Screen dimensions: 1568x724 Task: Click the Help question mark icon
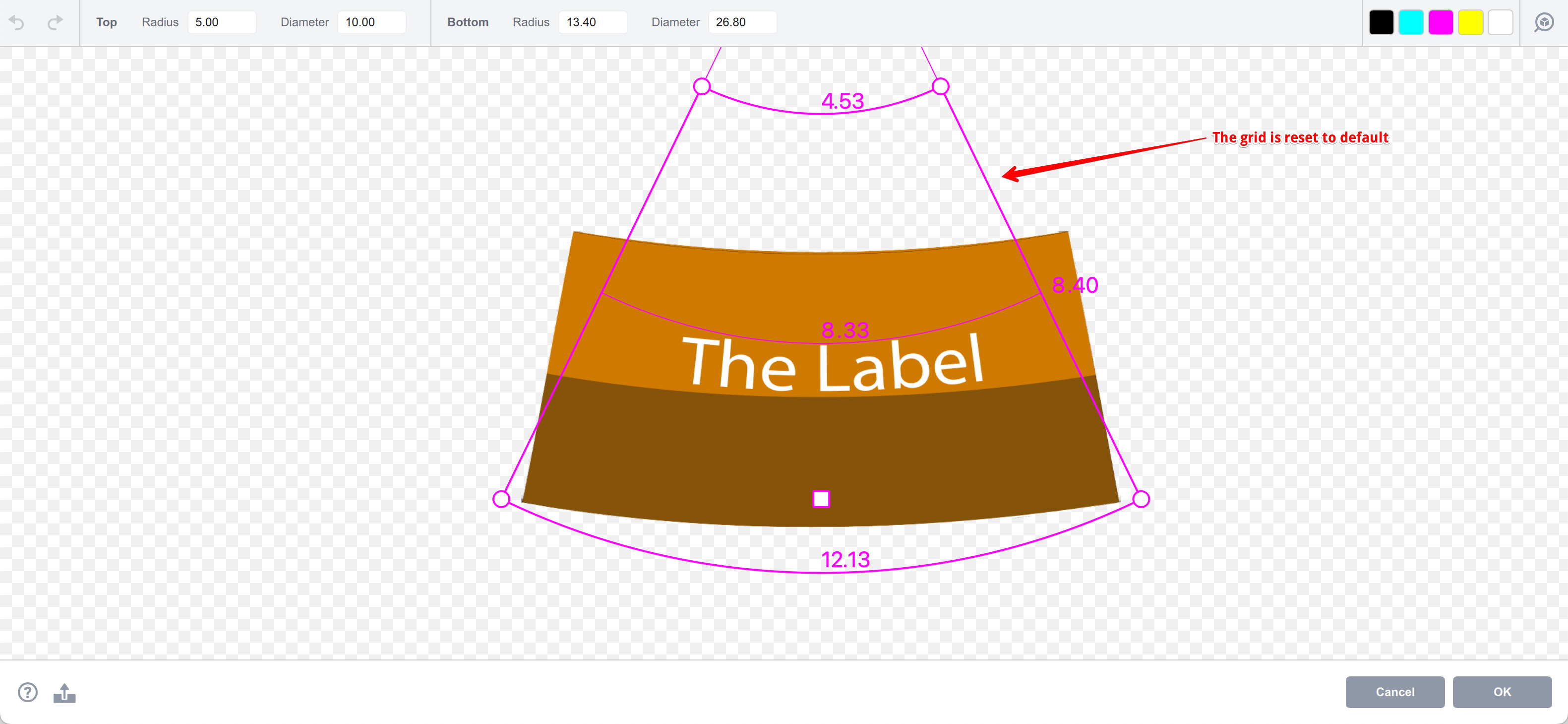(x=27, y=692)
